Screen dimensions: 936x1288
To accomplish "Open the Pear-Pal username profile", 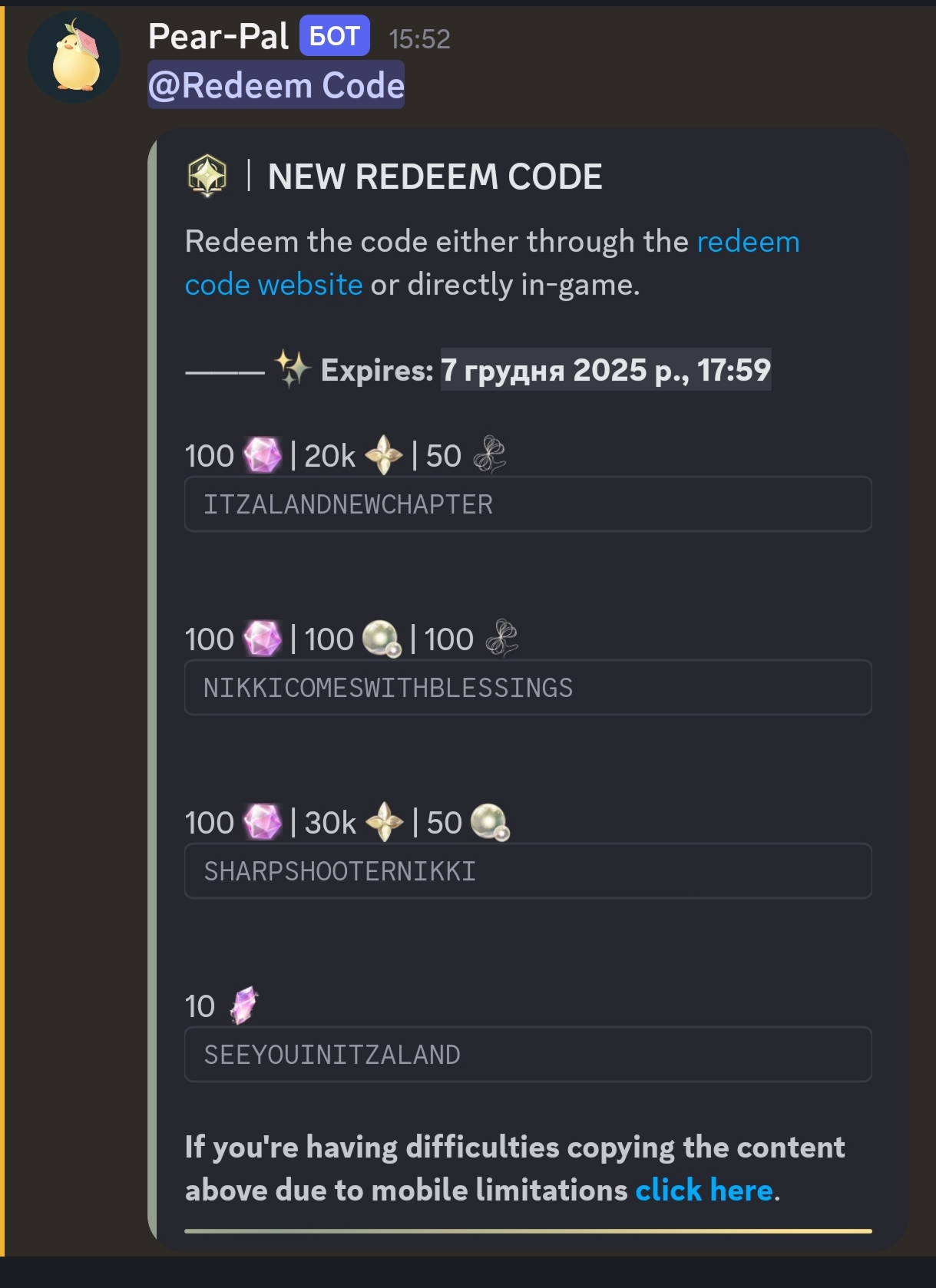I will [218, 36].
